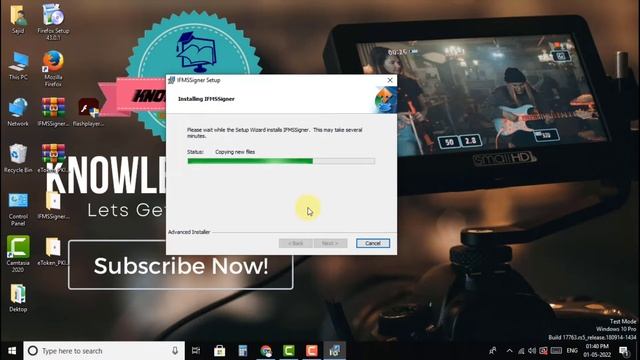Close the IFMSSigner Setup window
The width and height of the screenshot is (640, 360).
tap(390, 80)
